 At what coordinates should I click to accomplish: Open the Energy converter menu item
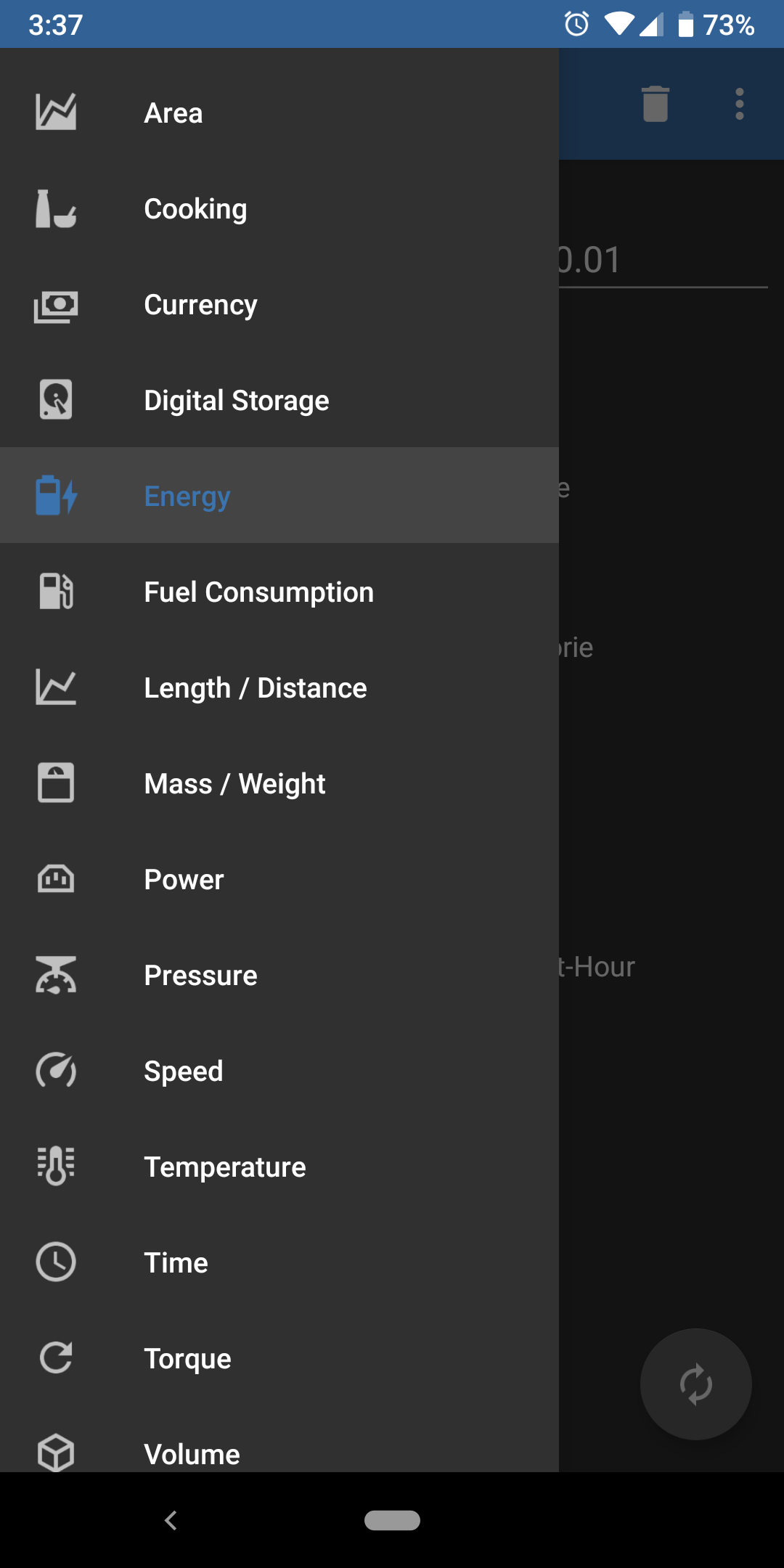pos(279,496)
